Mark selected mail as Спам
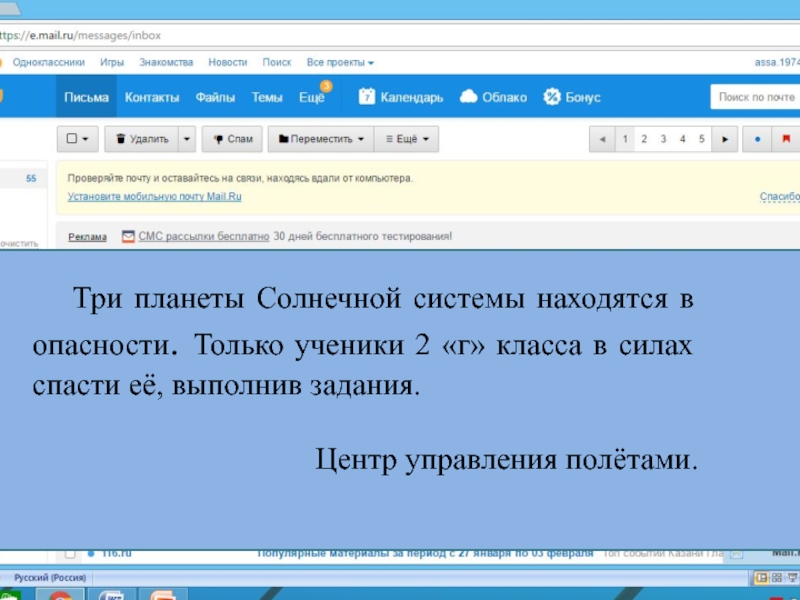This screenshot has width=800, height=600. click(x=231, y=139)
